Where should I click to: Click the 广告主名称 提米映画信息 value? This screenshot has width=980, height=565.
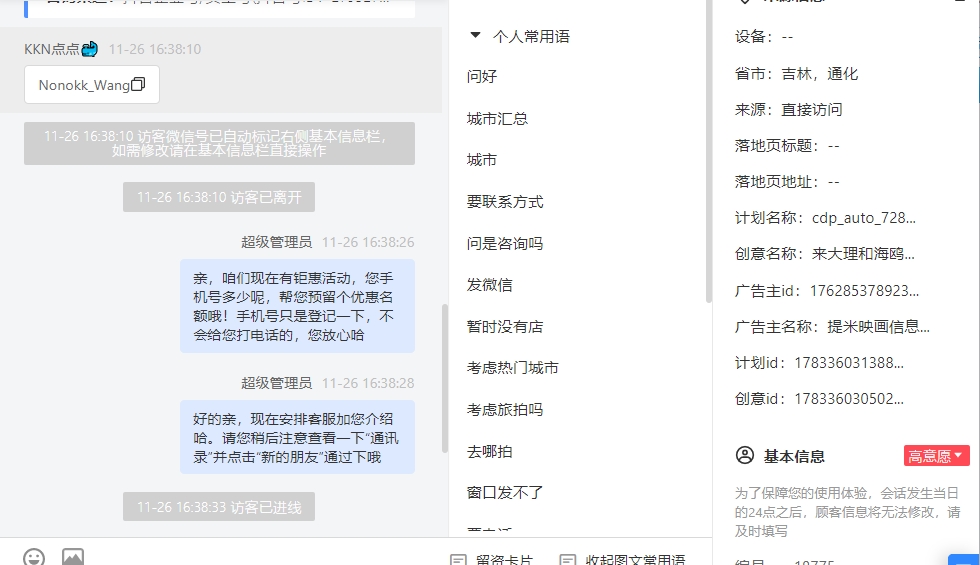pyautogui.click(x=878, y=326)
